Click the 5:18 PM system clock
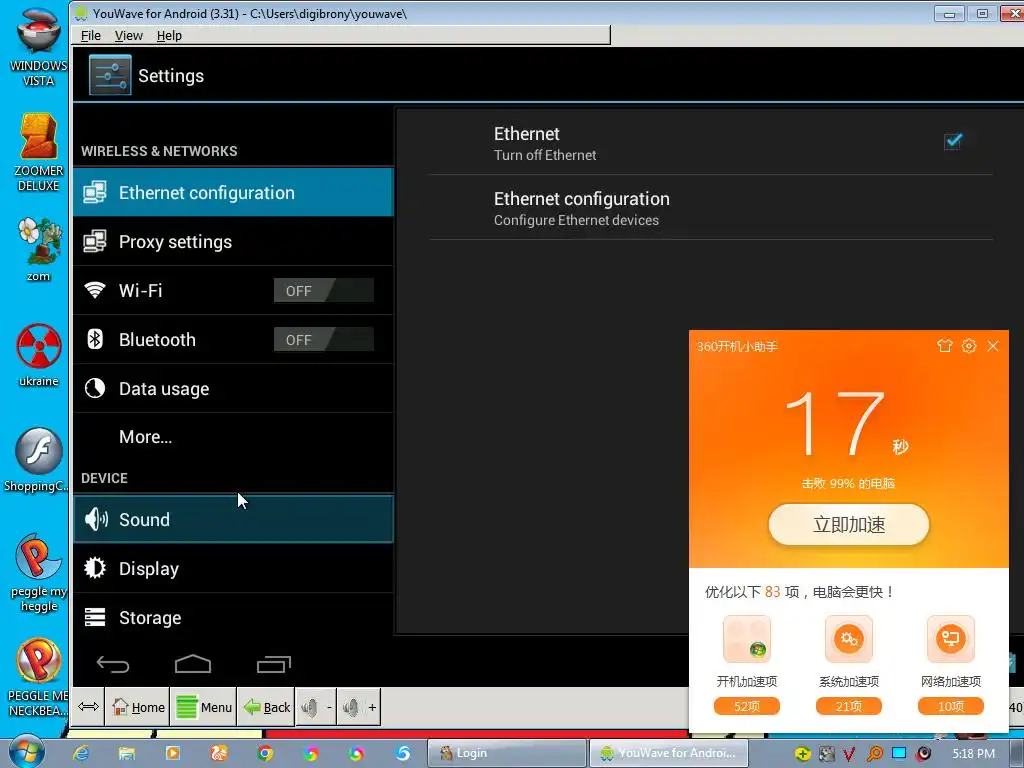Image resolution: width=1024 pixels, height=768 pixels. (x=973, y=753)
